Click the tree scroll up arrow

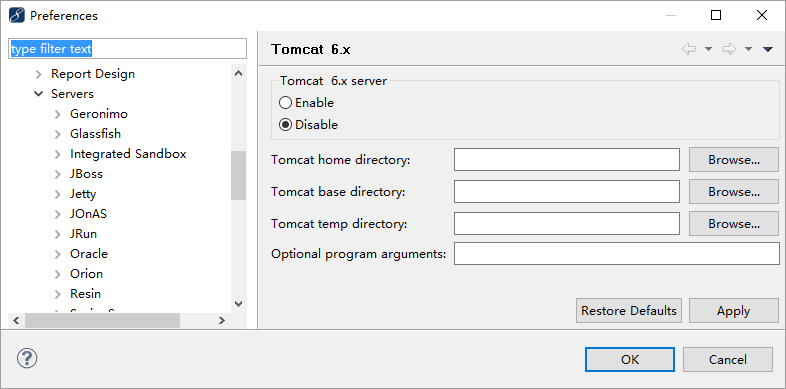coord(239,74)
